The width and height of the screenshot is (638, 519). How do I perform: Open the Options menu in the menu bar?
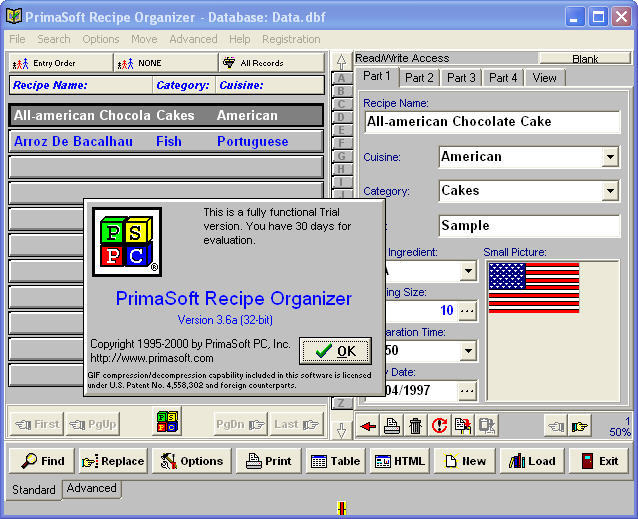[x=101, y=39]
